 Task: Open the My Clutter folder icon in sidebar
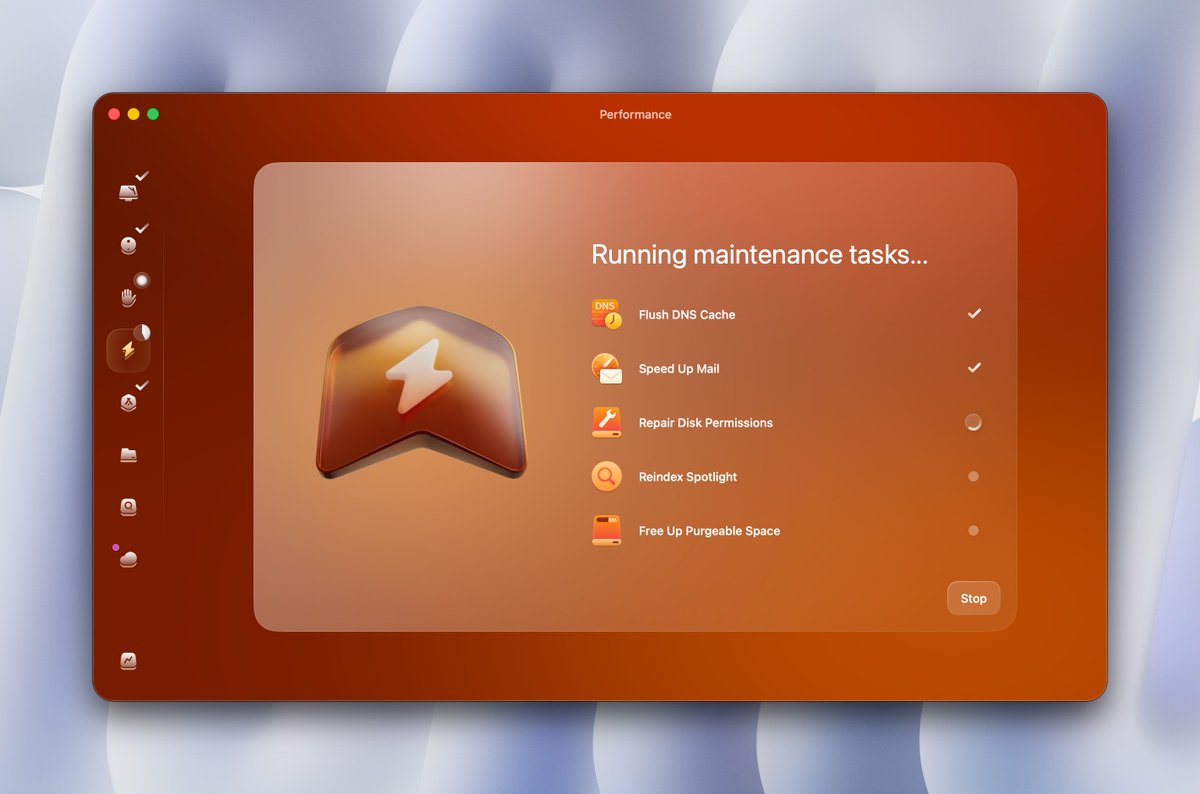(128, 455)
